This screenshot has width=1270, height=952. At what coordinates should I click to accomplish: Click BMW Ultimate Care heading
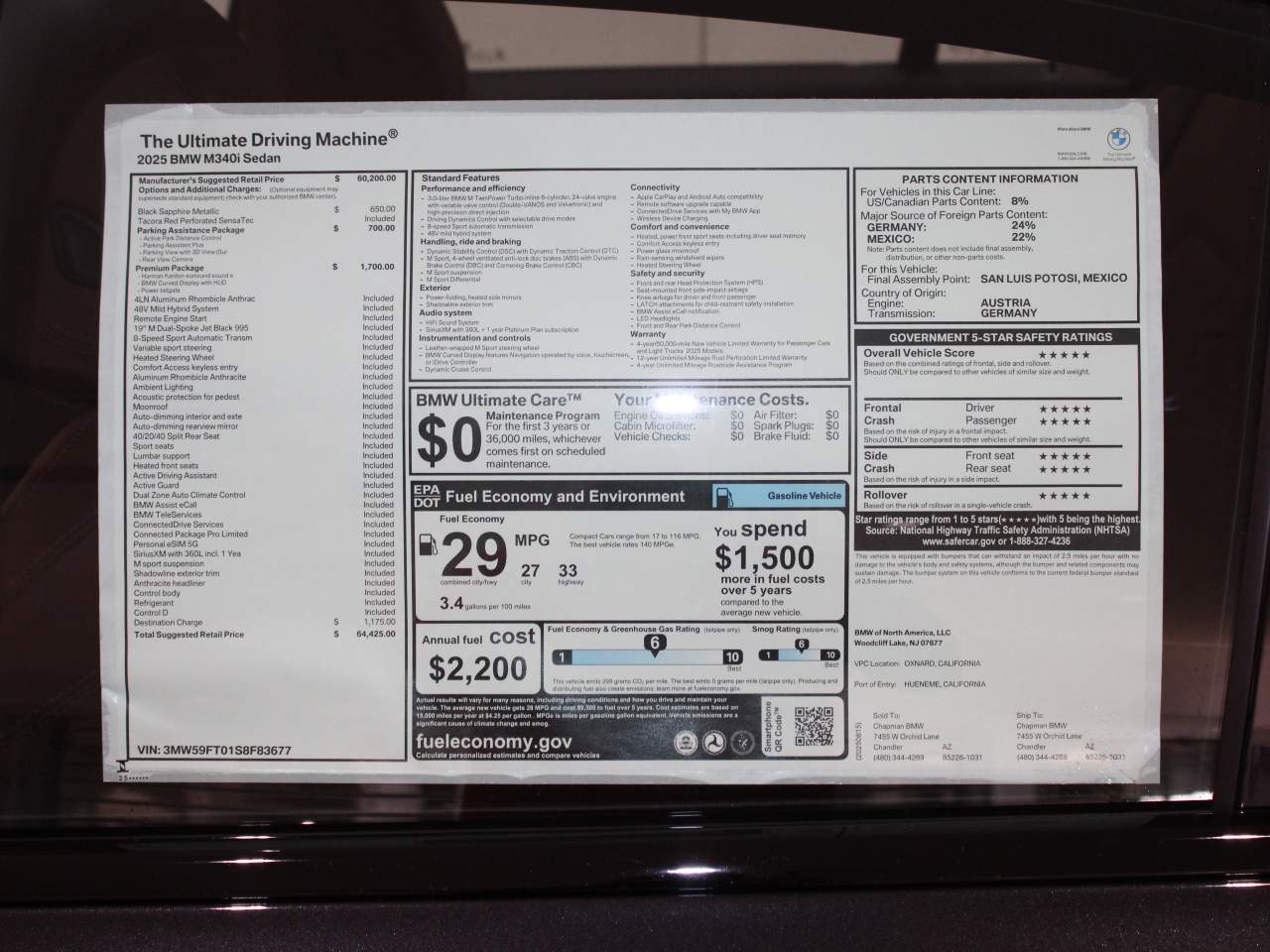click(x=499, y=400)
